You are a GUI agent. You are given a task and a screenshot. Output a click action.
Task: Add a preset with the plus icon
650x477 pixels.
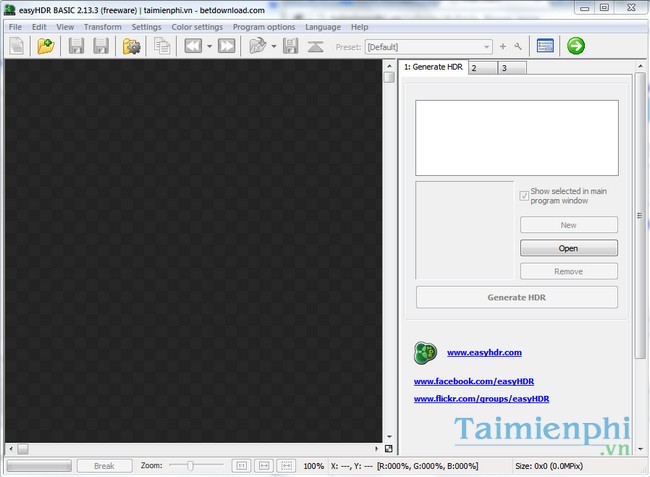[x=502, y=46]
